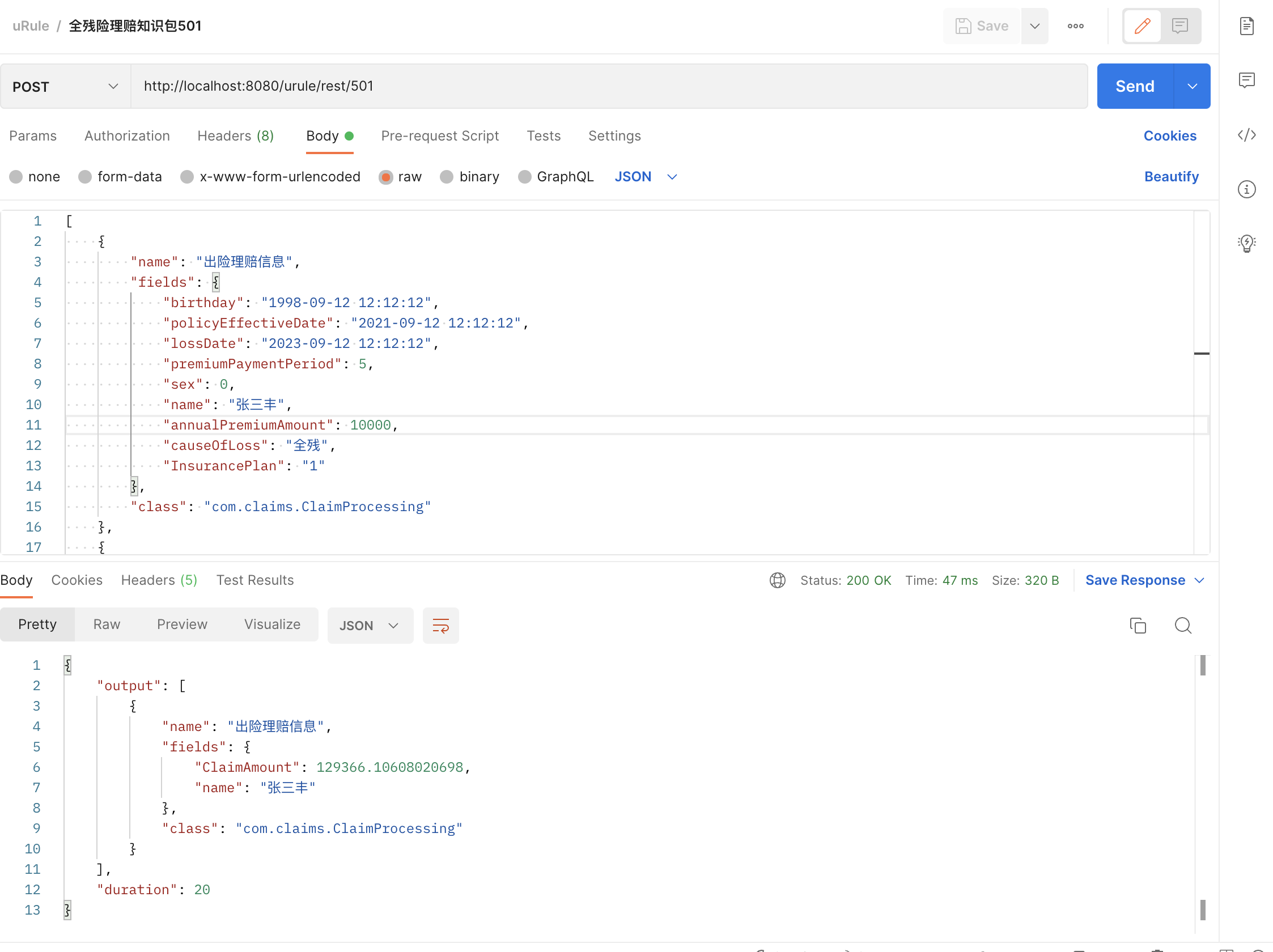Open the three-dots more actions menu
The width and height of the screenshot is (1273, 952).
tap(1075, 26)
